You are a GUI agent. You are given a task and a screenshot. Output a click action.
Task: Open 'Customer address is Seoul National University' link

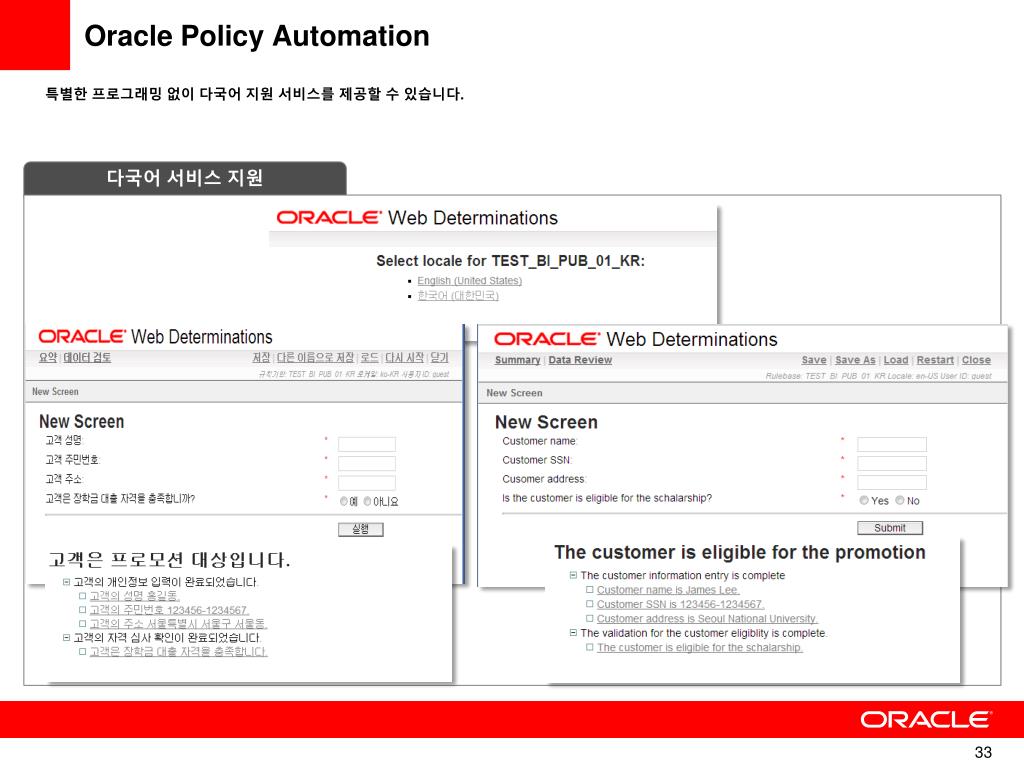click(707, 618)
